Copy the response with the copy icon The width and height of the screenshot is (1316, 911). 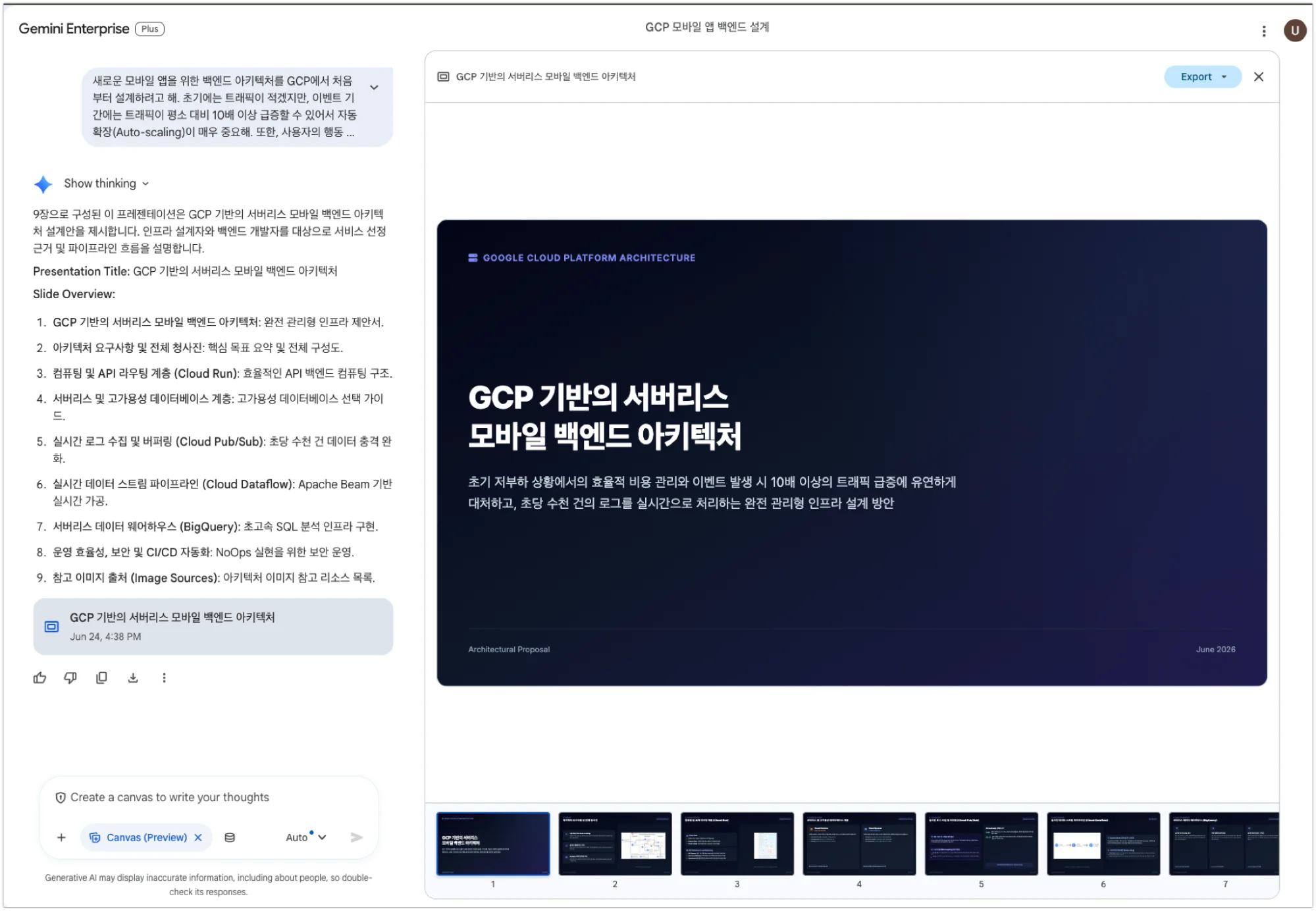[101, 678]
